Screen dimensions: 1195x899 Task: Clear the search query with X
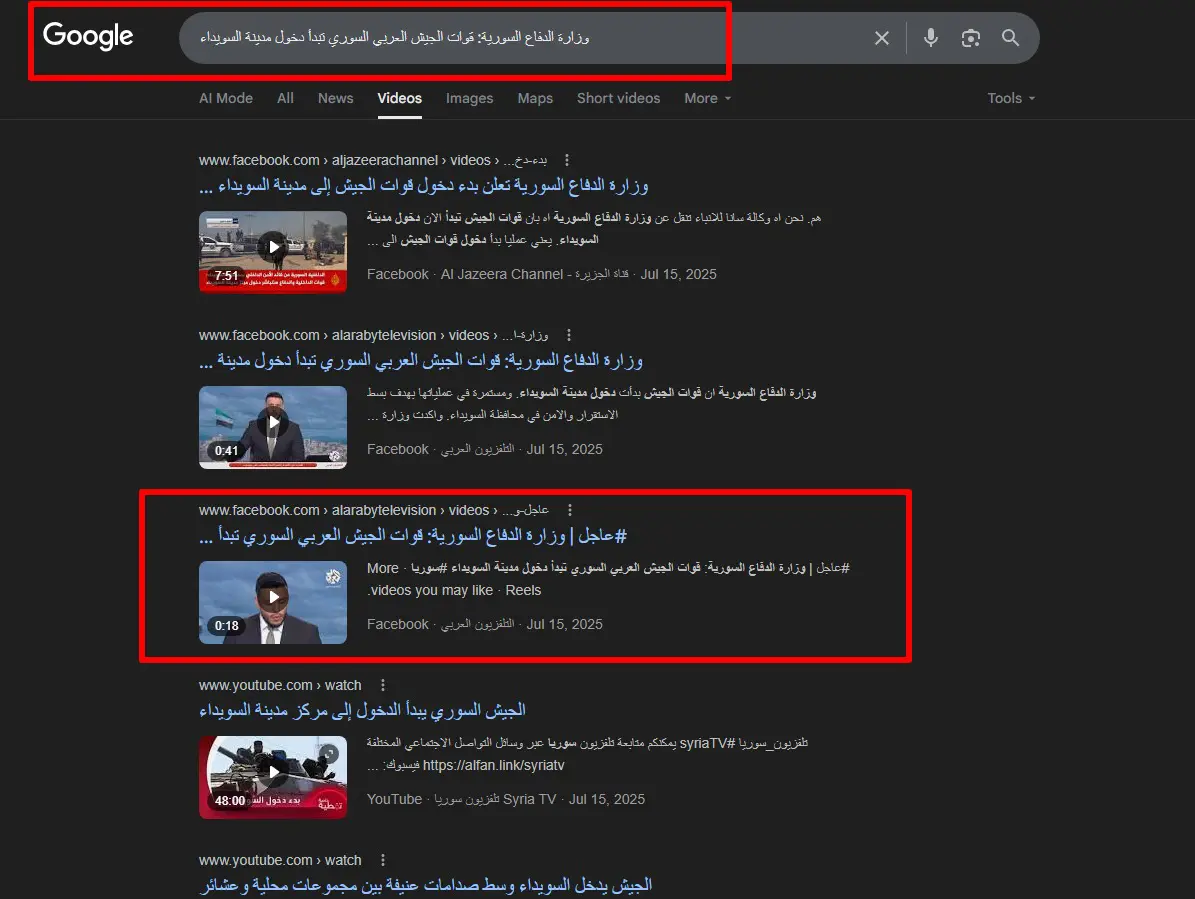click(882, 38)
